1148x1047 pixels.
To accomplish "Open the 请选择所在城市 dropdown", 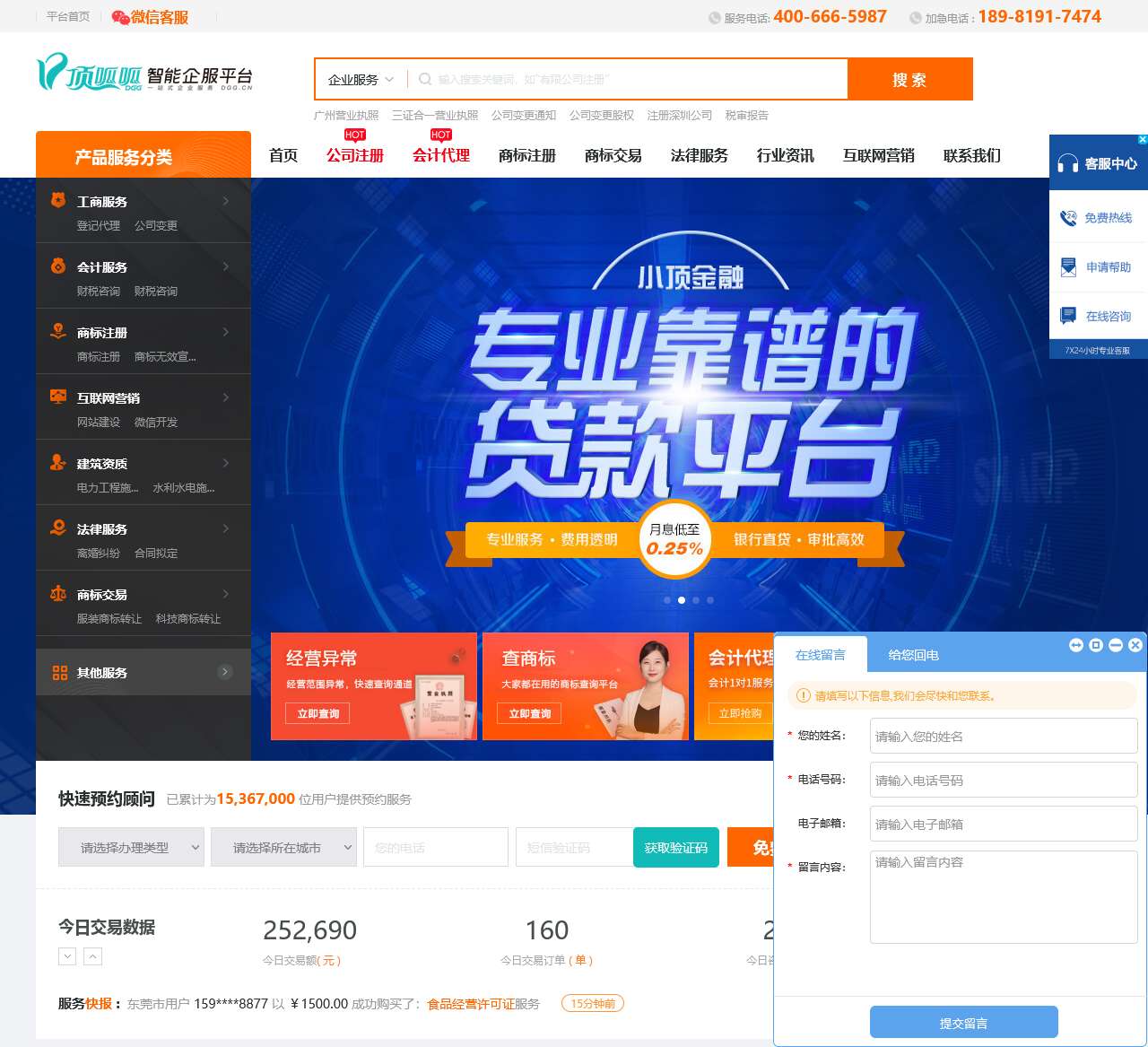I will [283, 847].
